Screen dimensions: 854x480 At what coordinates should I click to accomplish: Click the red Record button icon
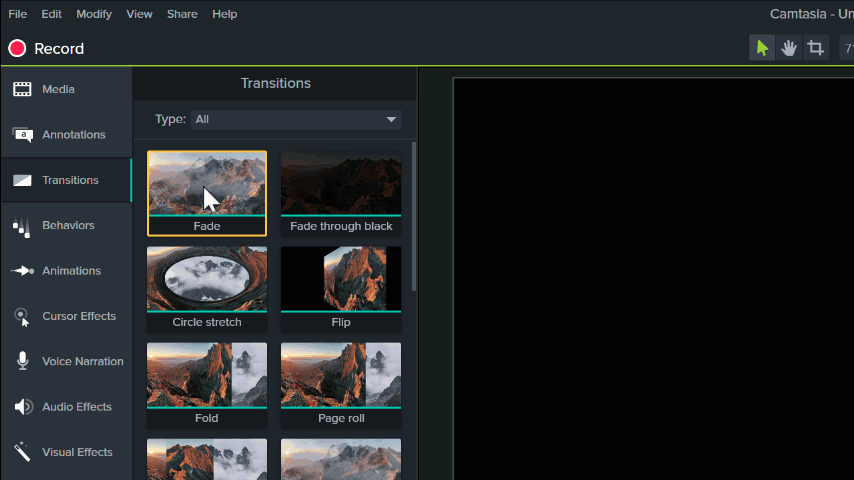[17, 48]
